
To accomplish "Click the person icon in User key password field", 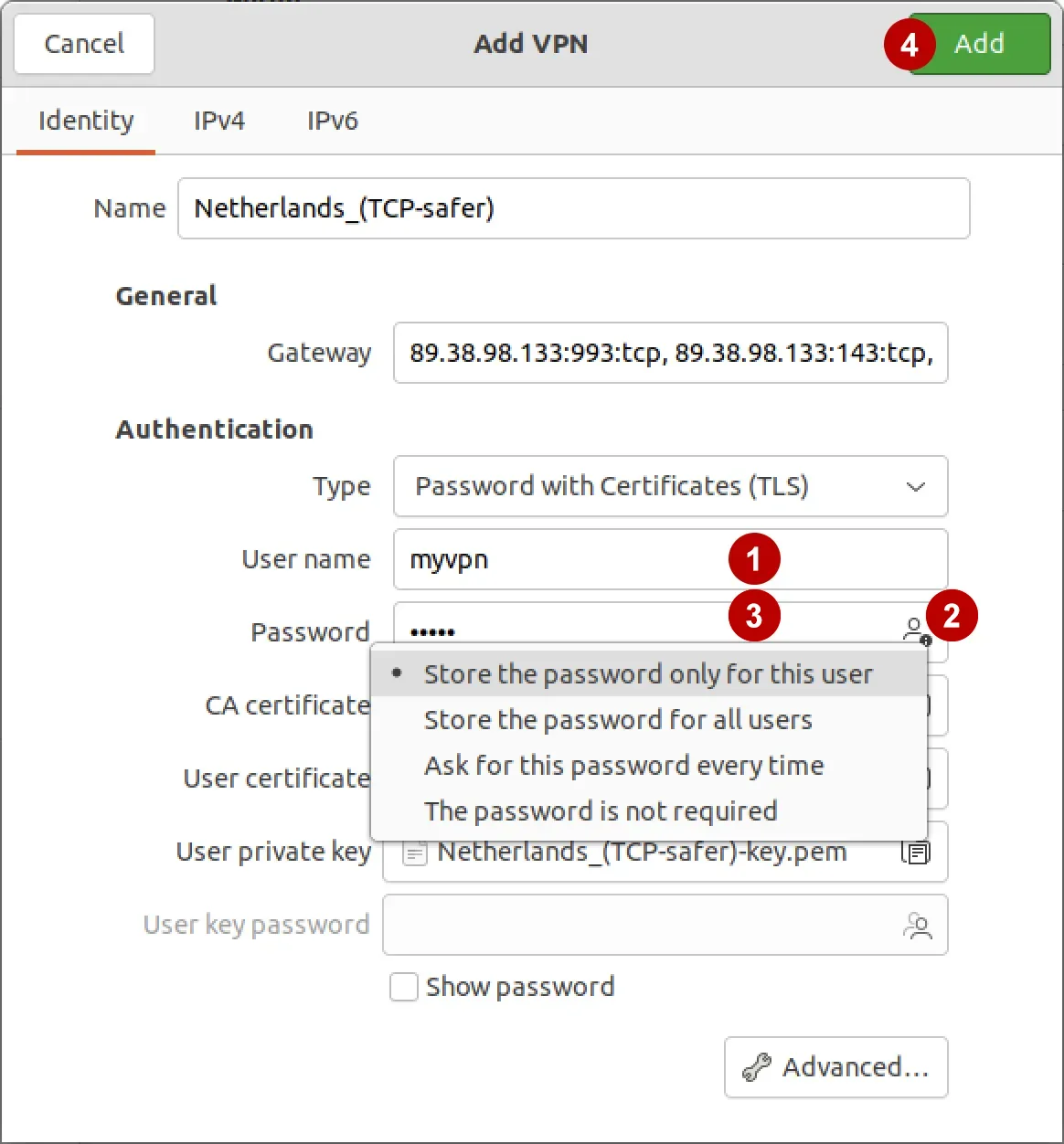I will tap(919, 925).
